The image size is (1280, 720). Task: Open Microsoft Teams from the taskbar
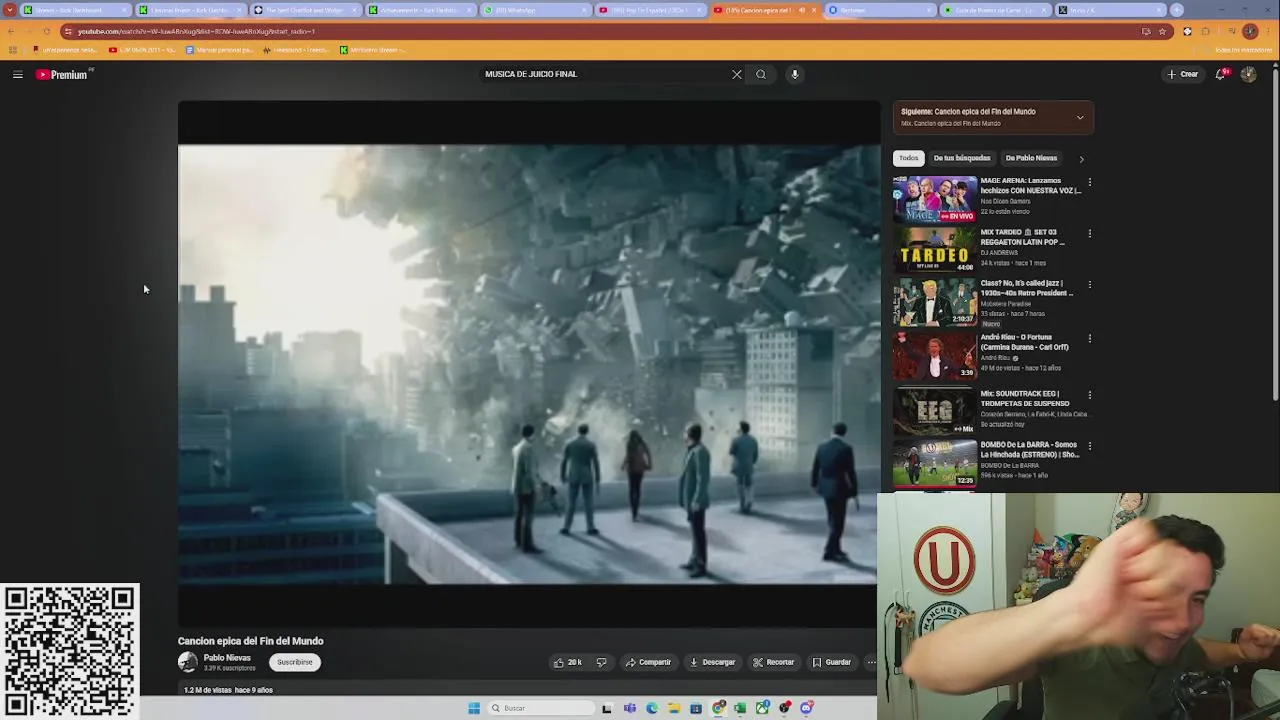629,708
